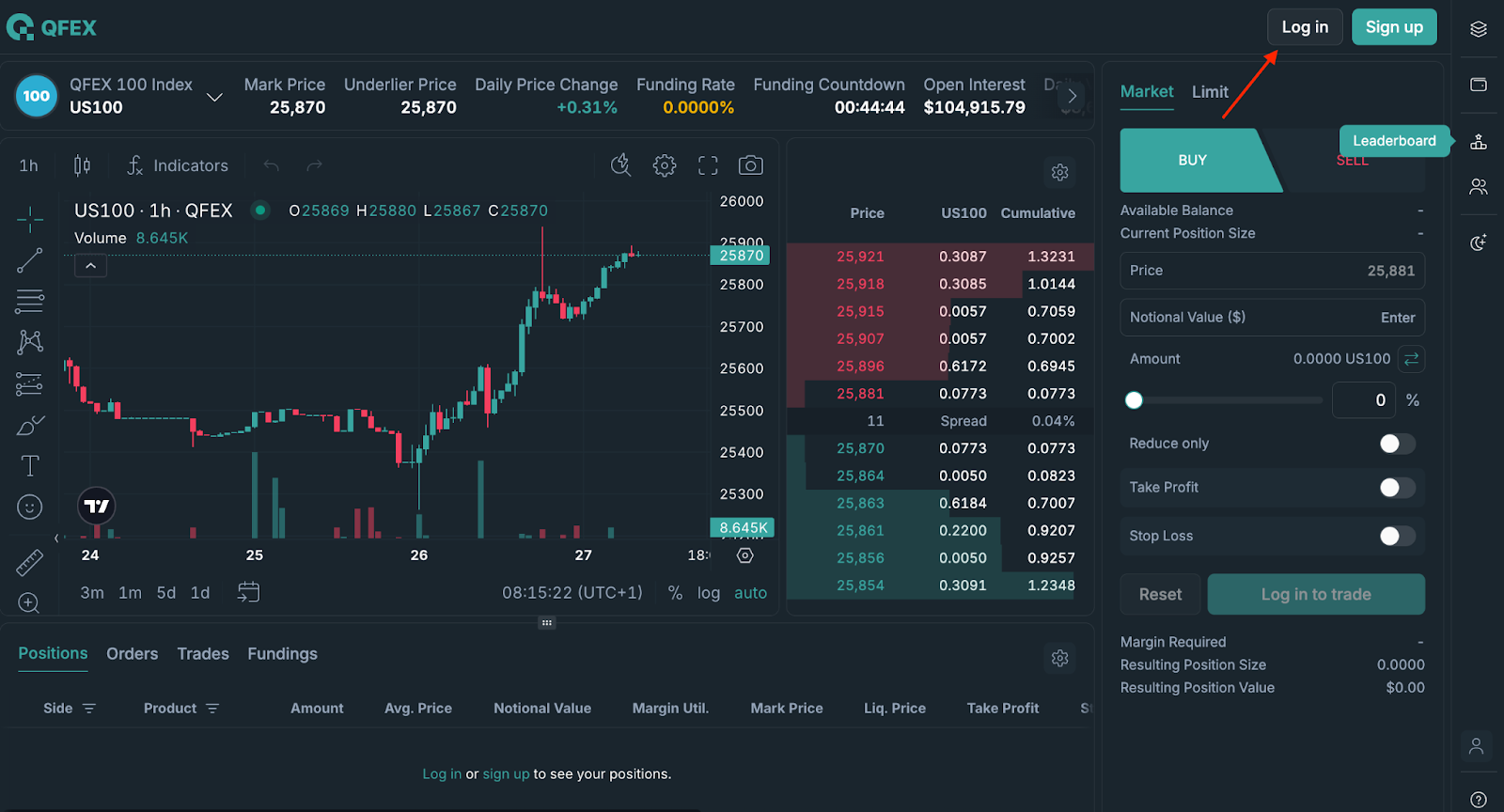Screen dimensions: 1504x812
Task: Select the Fibonacci retracement tool
Action: point(30,301)
